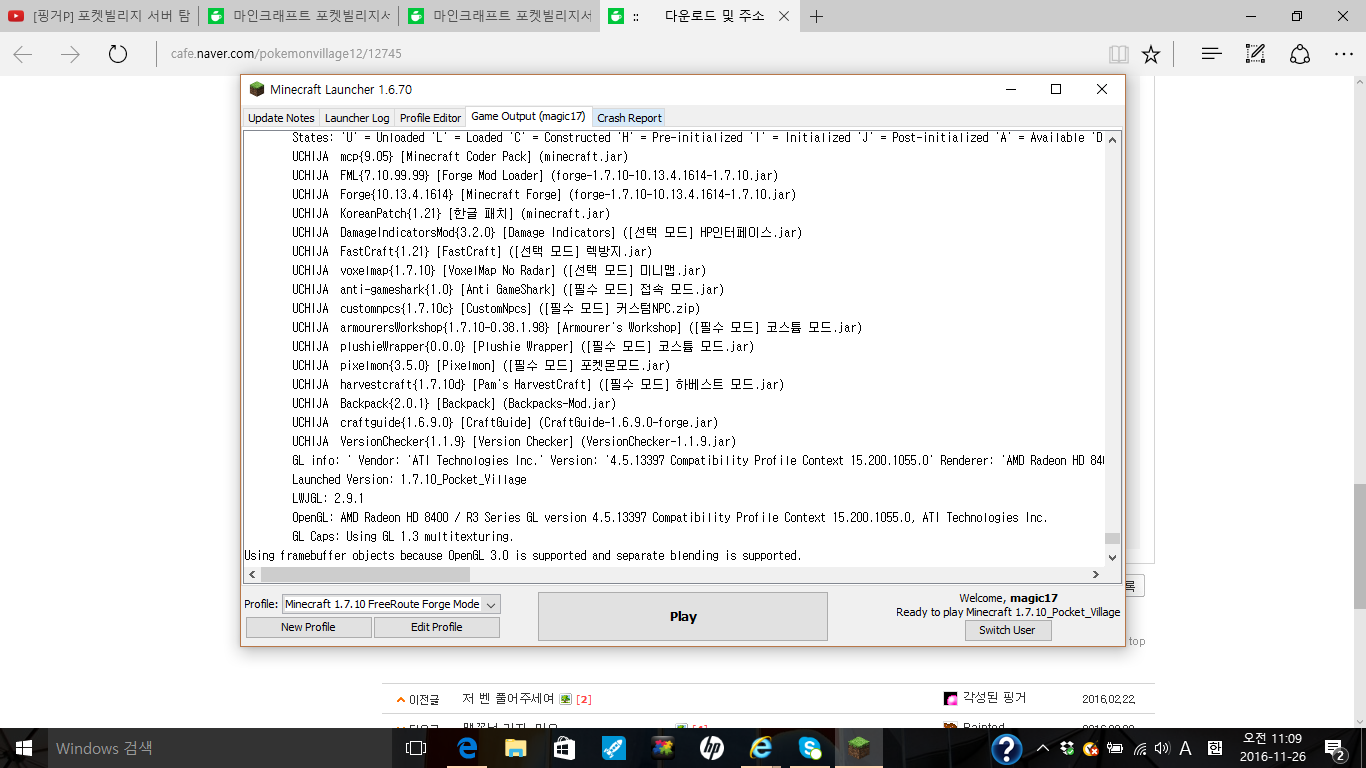This screenshot has width=1366, height=768.
Task: Click the 'Launched Version: 1.7.10_Pocket_Village' line
Action: pos(409,480)
